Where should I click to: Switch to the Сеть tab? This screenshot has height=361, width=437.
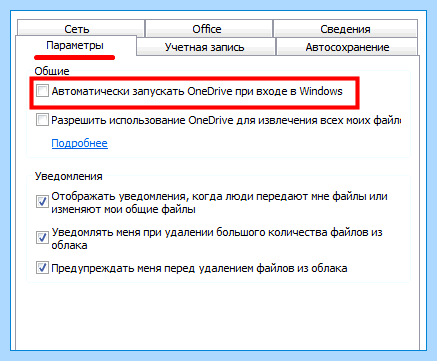coord(81,29)
